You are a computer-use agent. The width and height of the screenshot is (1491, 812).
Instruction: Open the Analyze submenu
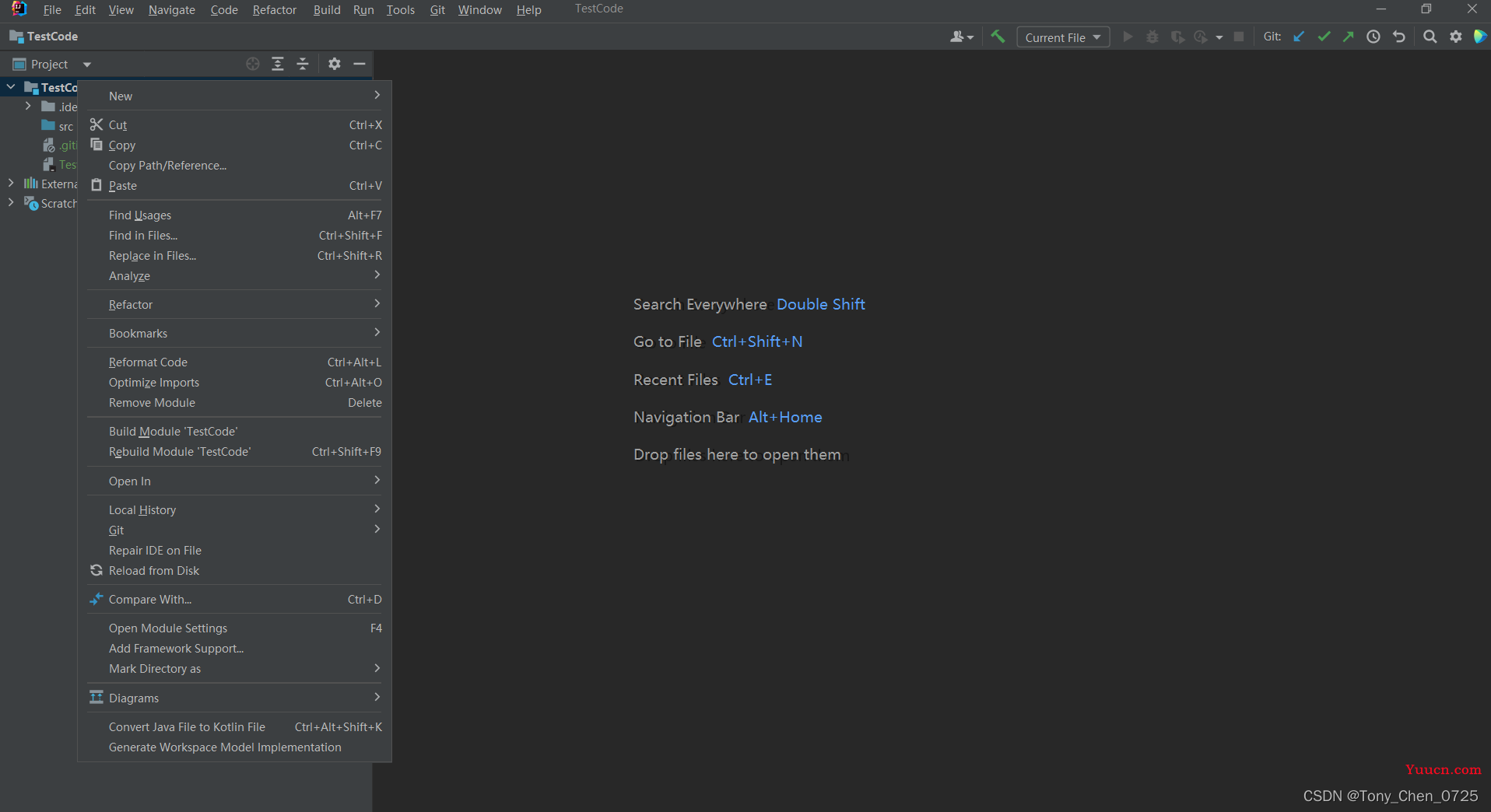tap(234, 275)
